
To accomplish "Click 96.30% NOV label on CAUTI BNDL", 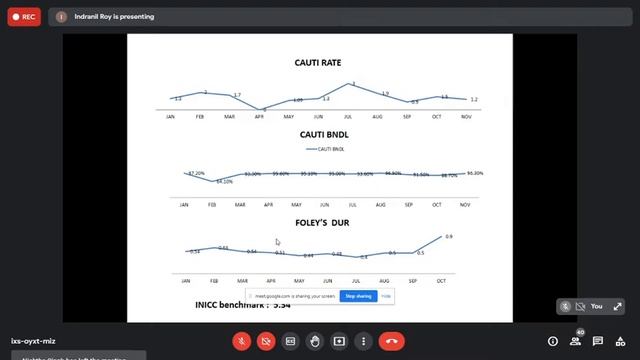I will point(475,173).
